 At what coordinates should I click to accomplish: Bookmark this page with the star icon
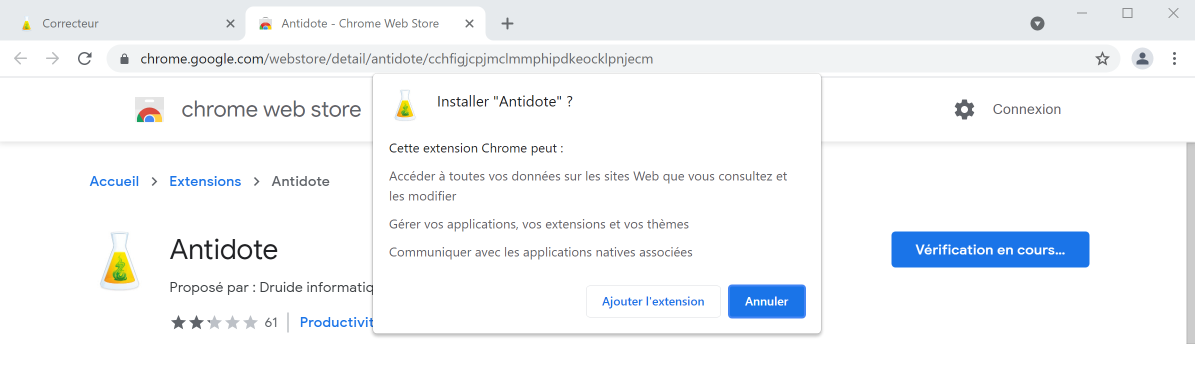pos(1102,59)
